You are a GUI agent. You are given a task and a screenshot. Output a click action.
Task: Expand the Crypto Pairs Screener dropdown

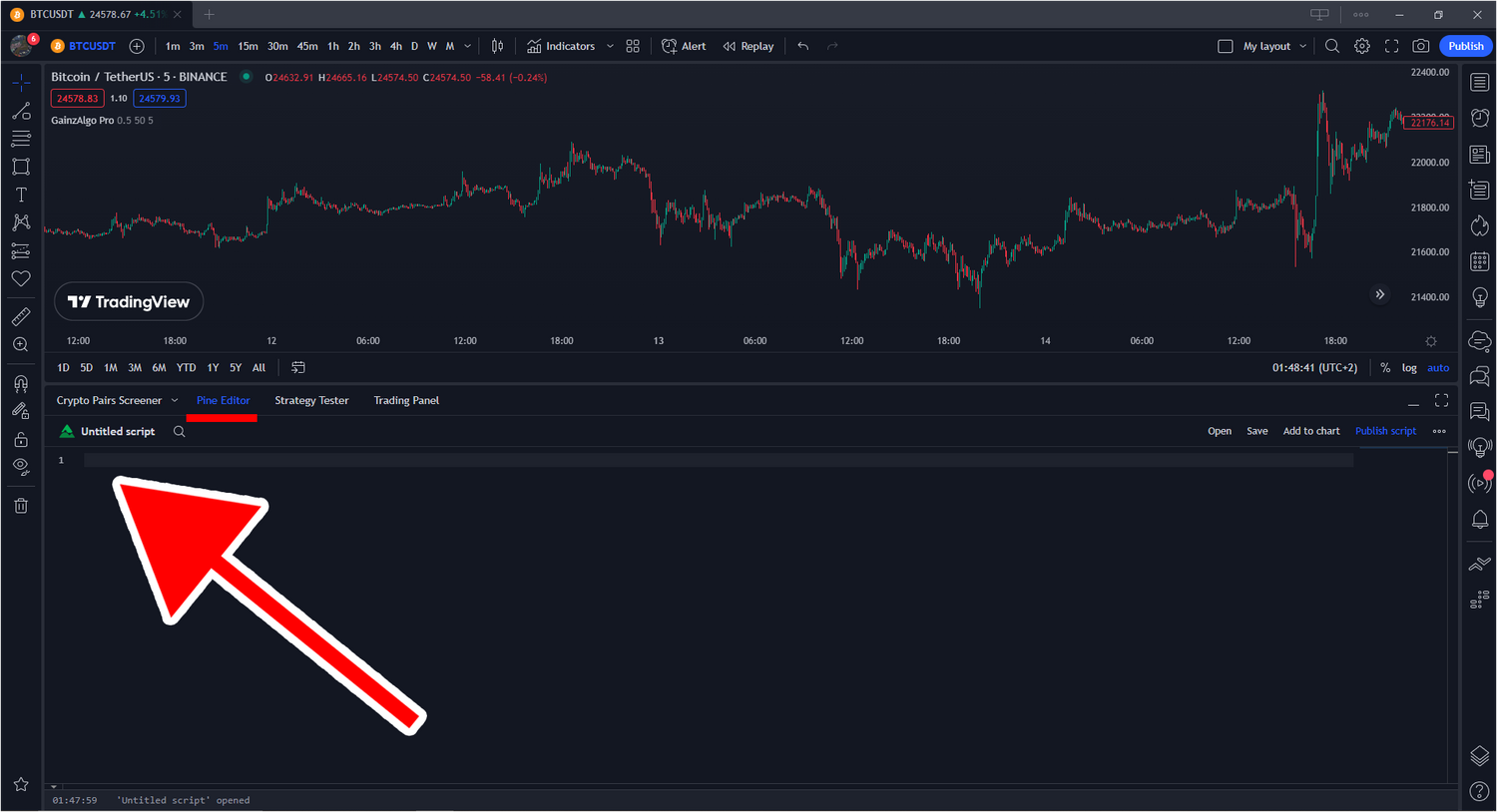pos(175,401)
